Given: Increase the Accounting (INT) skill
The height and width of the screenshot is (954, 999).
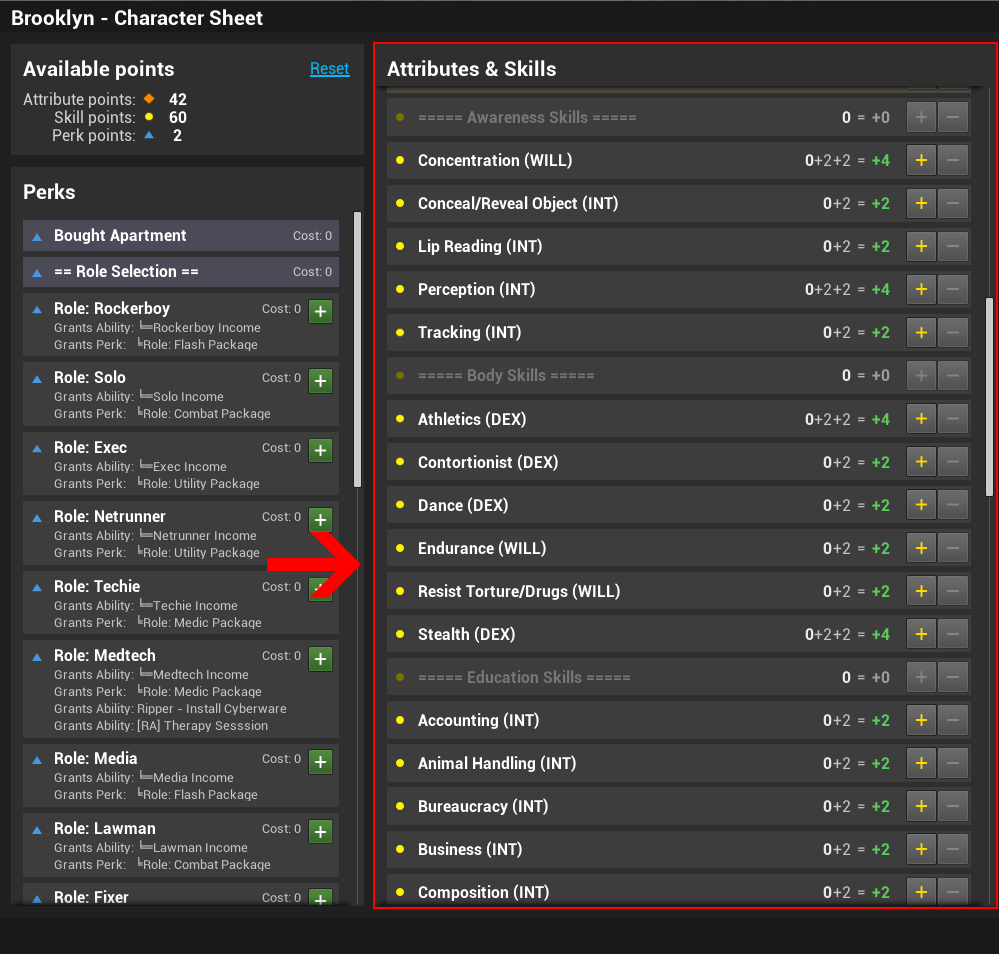Looking at the screenshot, I should pos(921,720).
